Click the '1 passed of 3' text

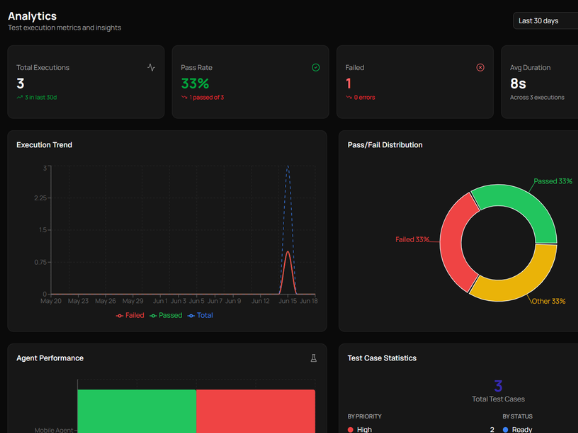[206, 97]
